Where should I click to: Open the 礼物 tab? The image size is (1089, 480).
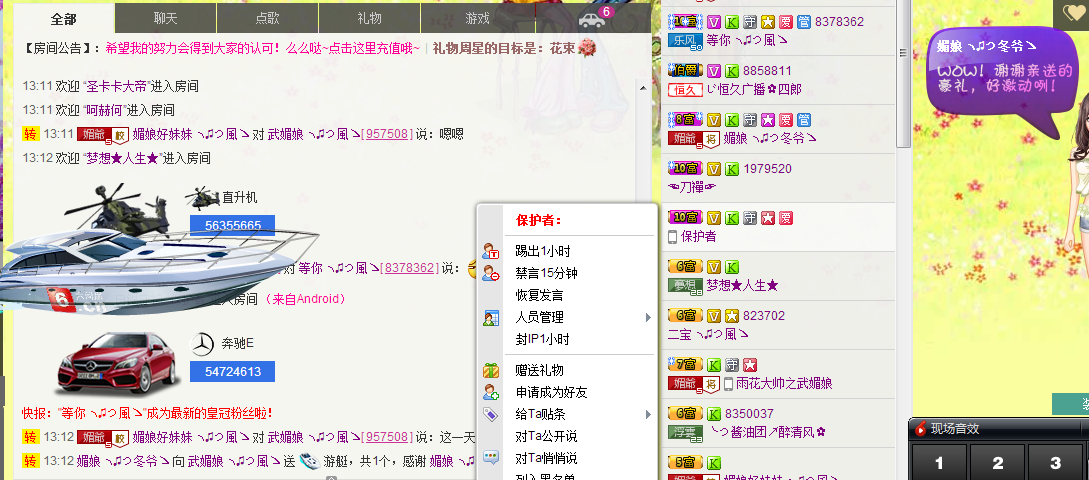pyautogui.click(x=369, y=19)
